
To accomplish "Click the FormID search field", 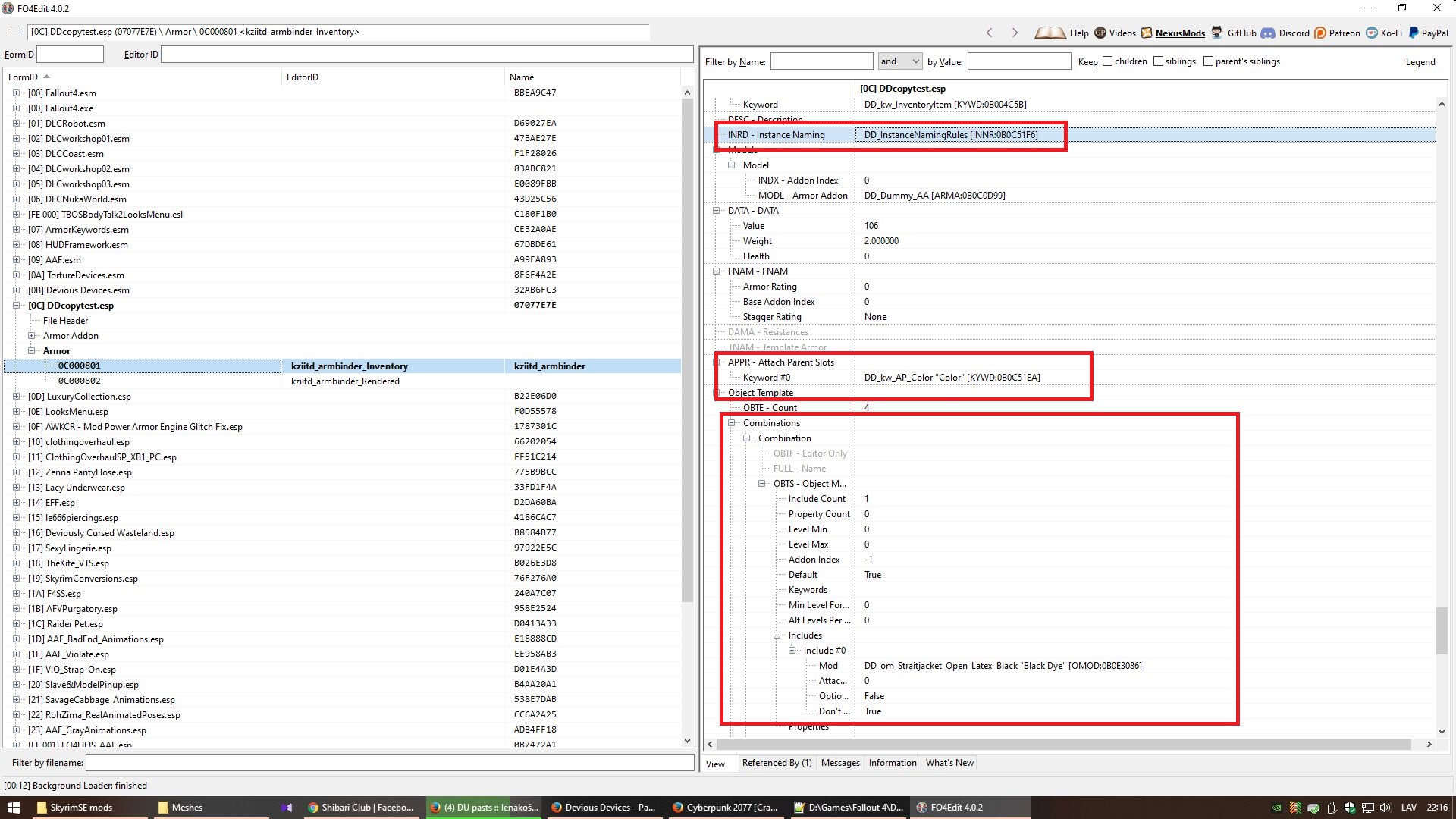I will [70, 55].
